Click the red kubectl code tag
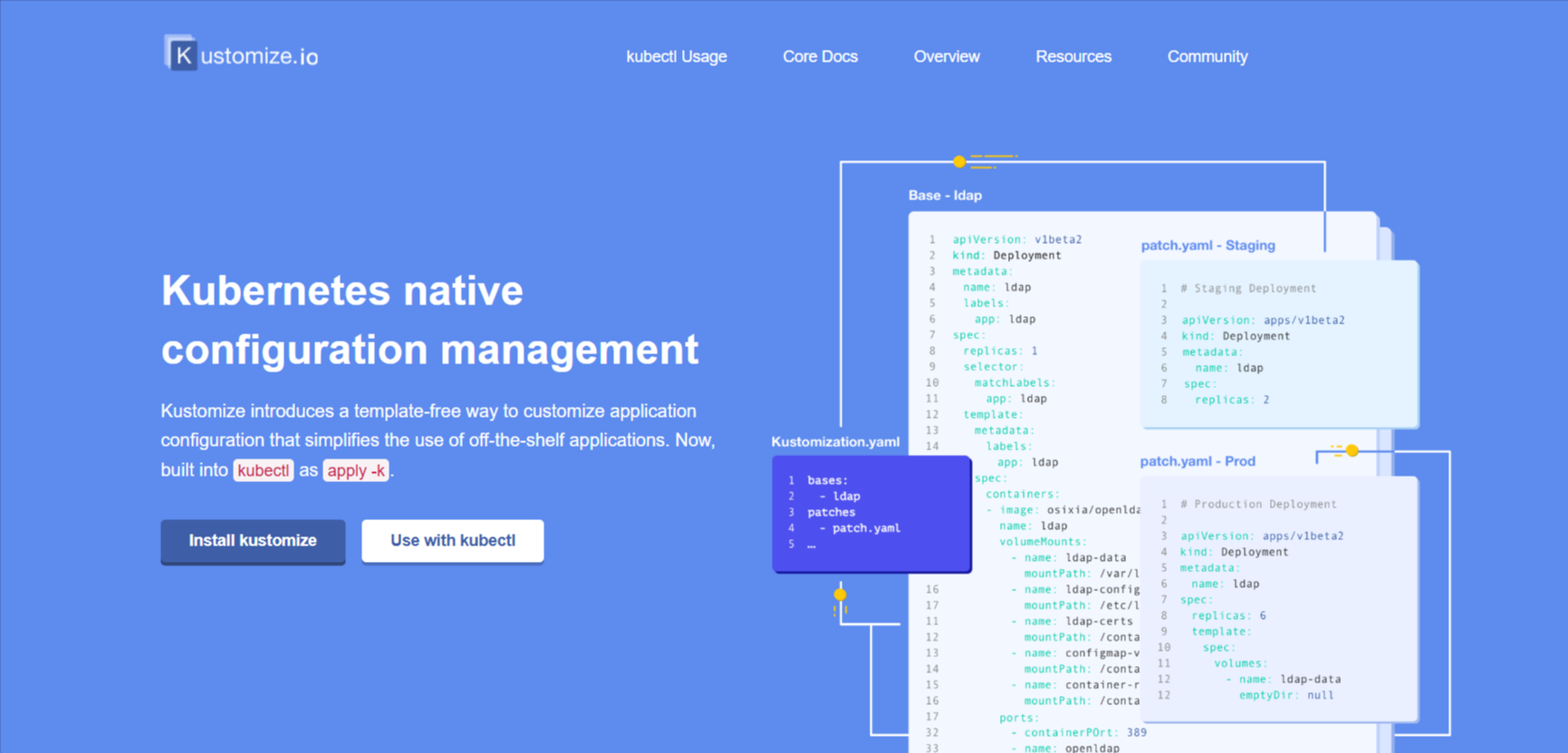This screenshot has width=1568, height=753. click(264, 470)
